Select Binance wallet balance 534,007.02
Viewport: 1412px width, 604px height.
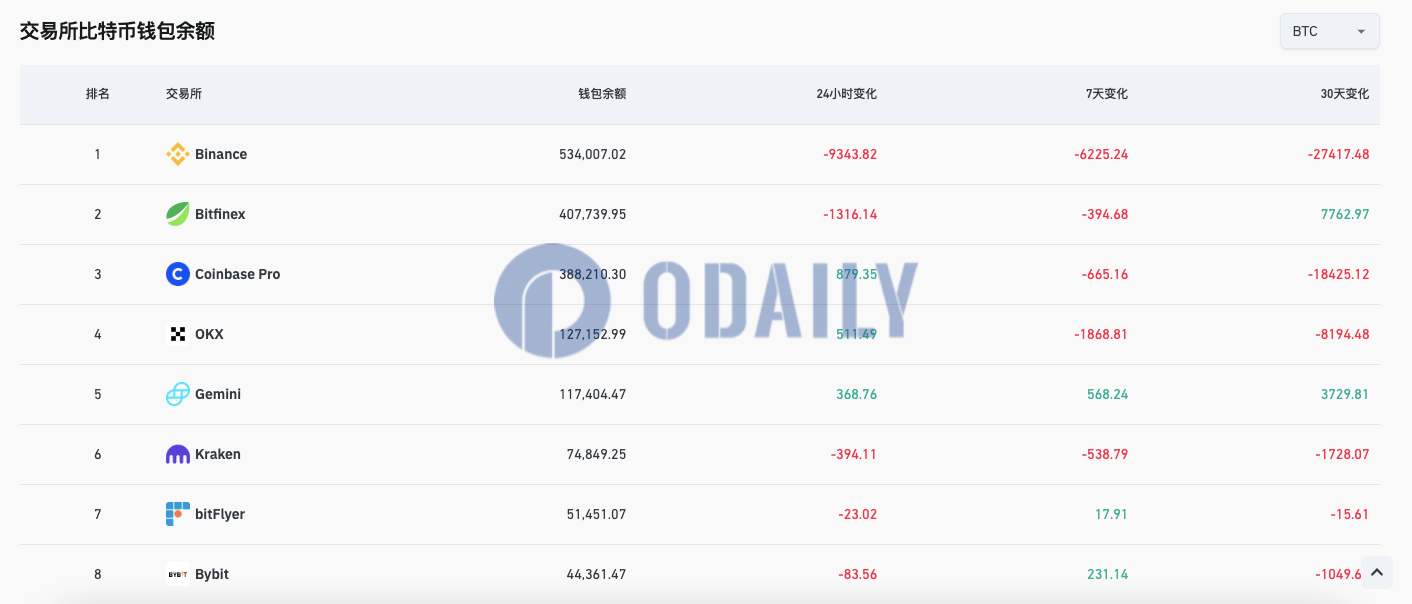pos(592,154)
